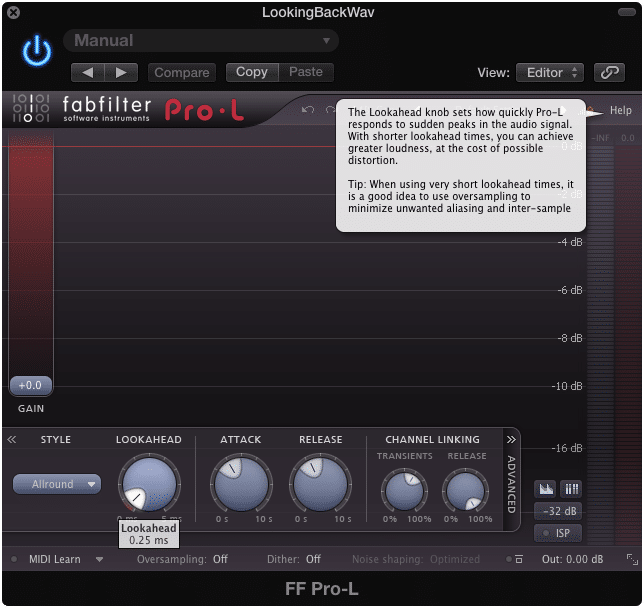Collapse Advanced panel with right double-chevron
The image size is (644, 608).
click(x=511, y=440)
